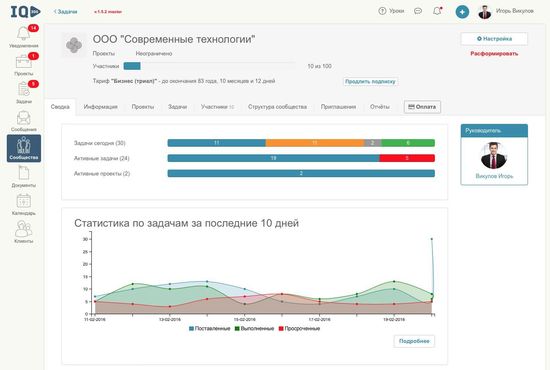Click the chart peak point at 30
550x370 pixels.
click(x=431, y=239)
